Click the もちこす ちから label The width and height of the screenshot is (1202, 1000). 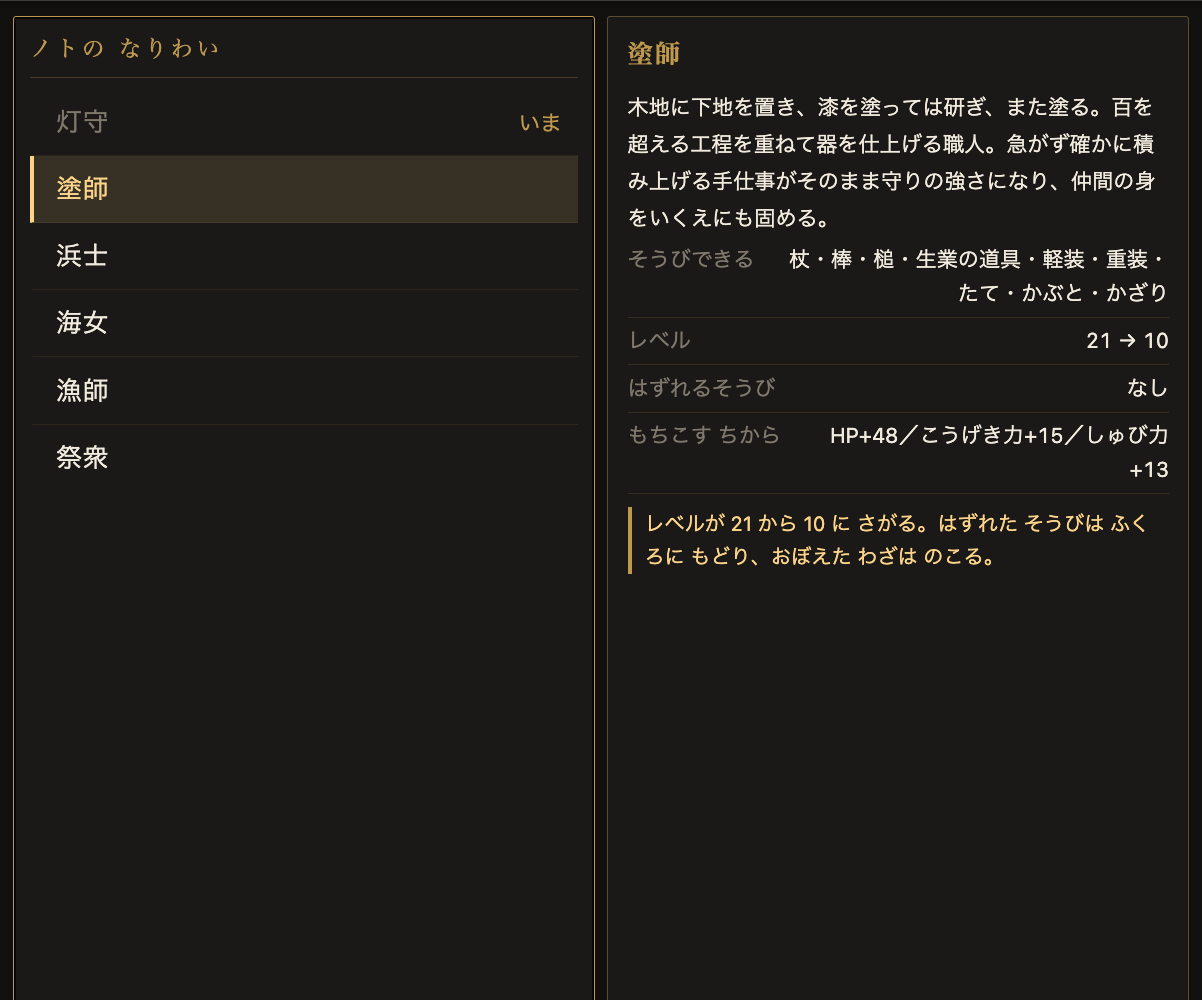tap(704, 435)
